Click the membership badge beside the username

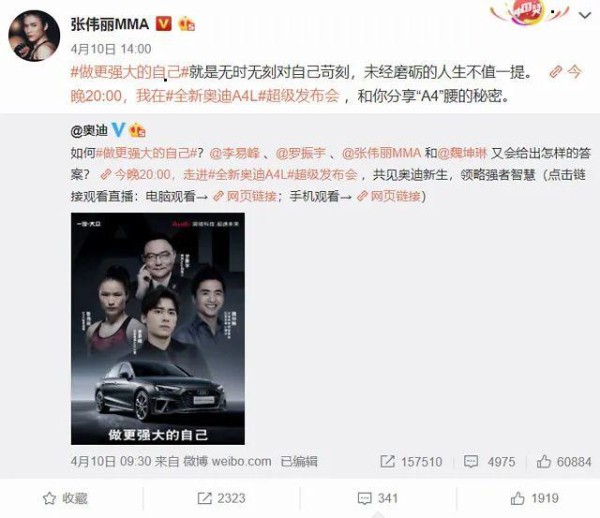[x=187, y=24]
